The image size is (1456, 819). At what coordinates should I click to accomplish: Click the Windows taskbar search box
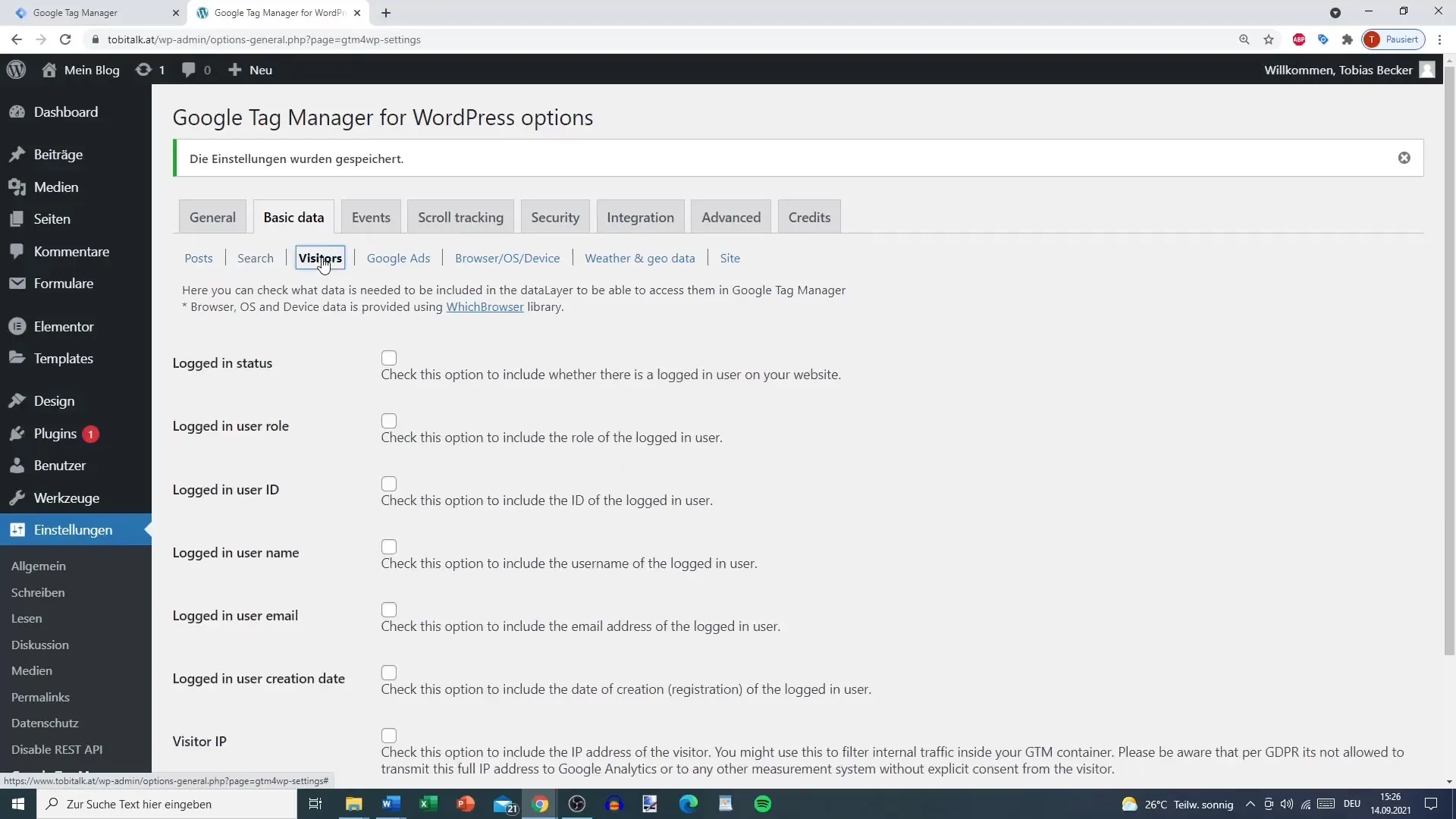pos(167,804)
